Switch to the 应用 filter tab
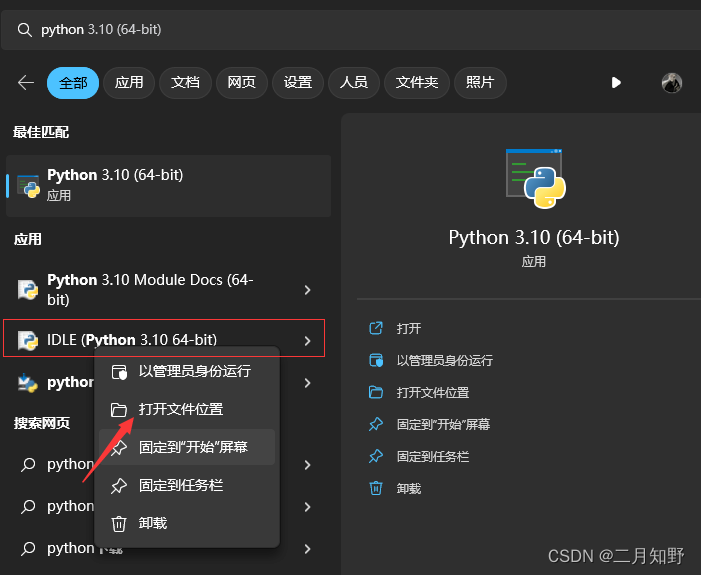 (x=129, y=83)
